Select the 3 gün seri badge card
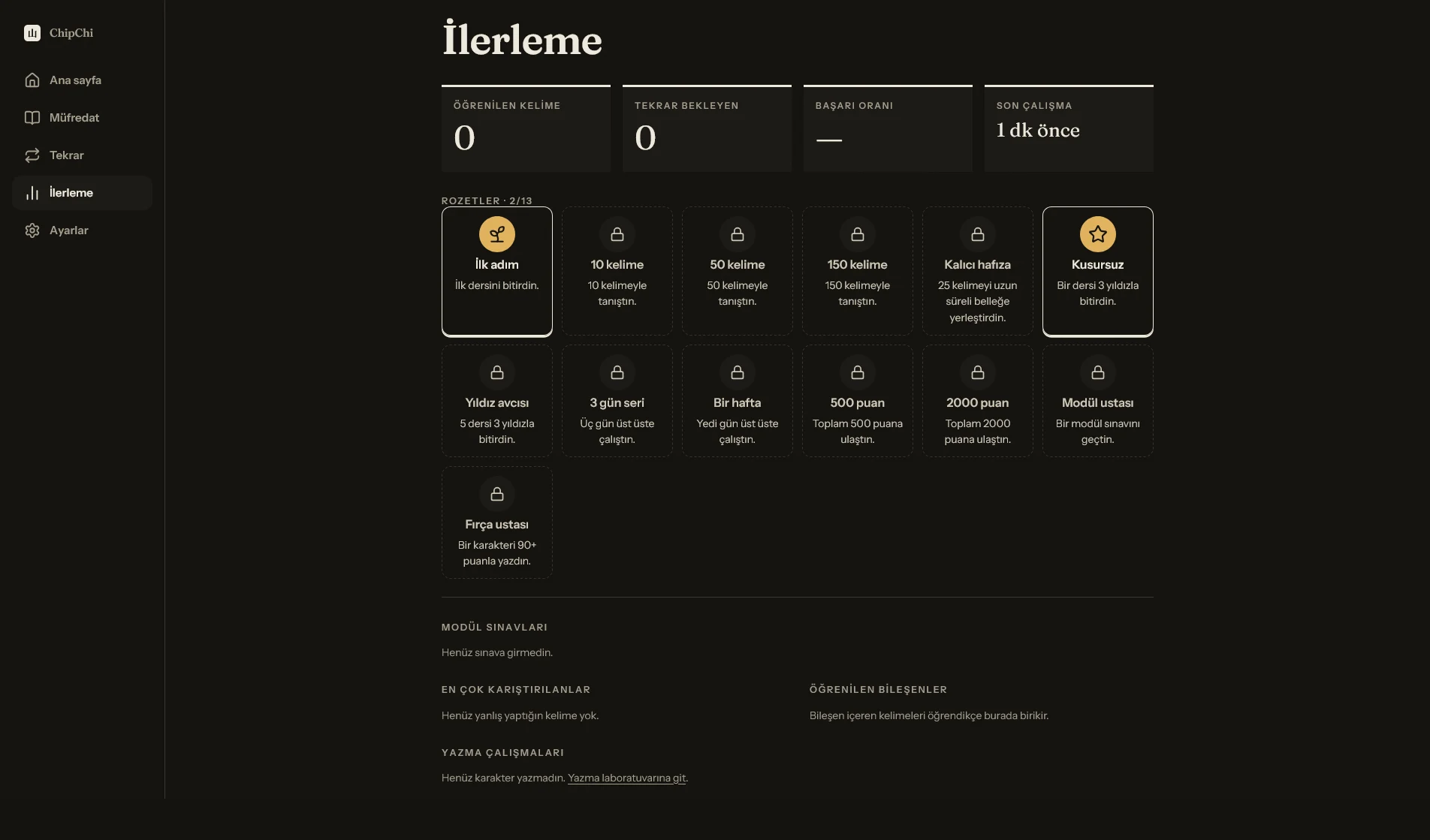The width and height of the screenshot is (1430, 840). pyautogui.click(x=617, y=401)
